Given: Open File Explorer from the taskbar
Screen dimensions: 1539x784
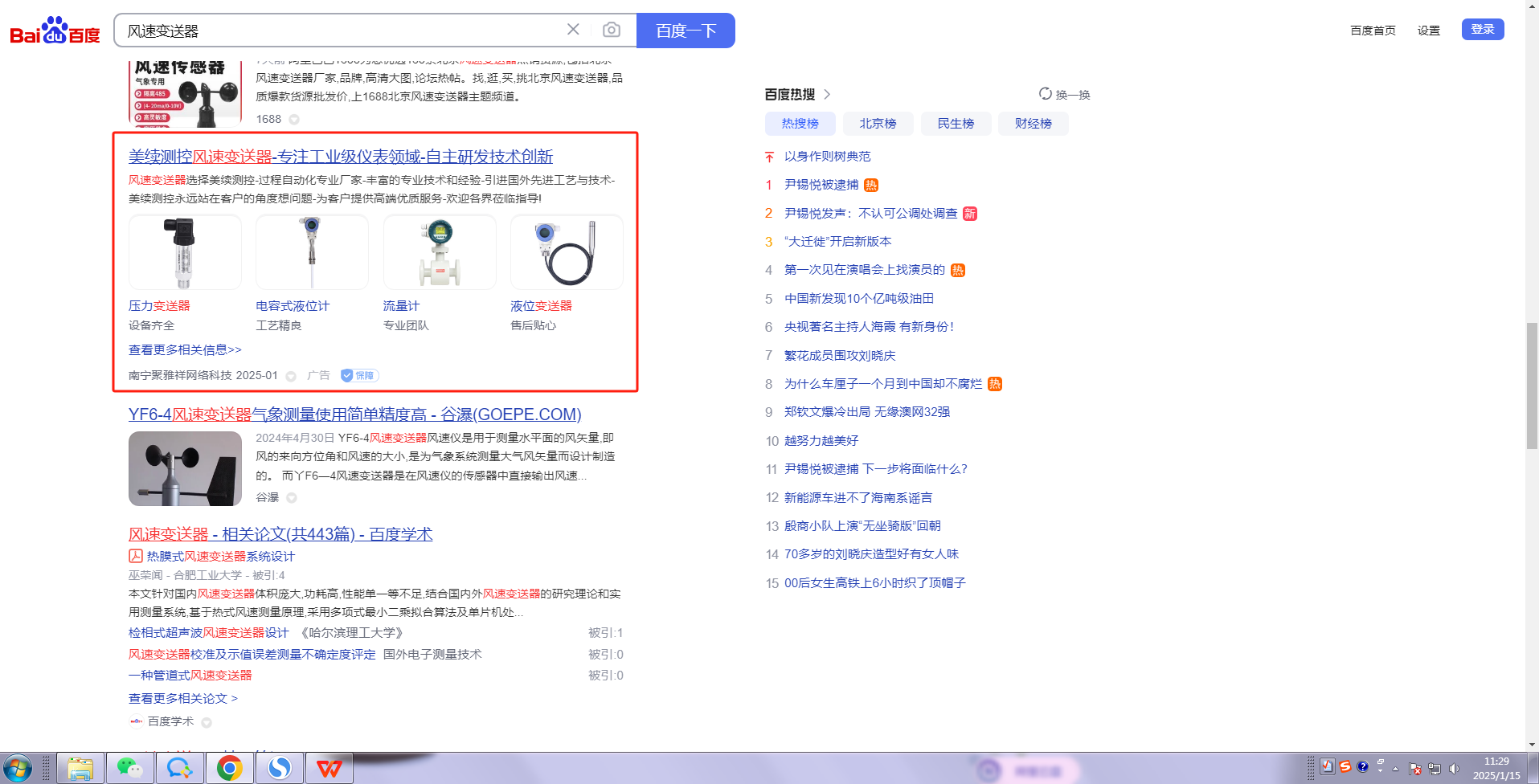Looking at the screenshot, I should [80, 769].
